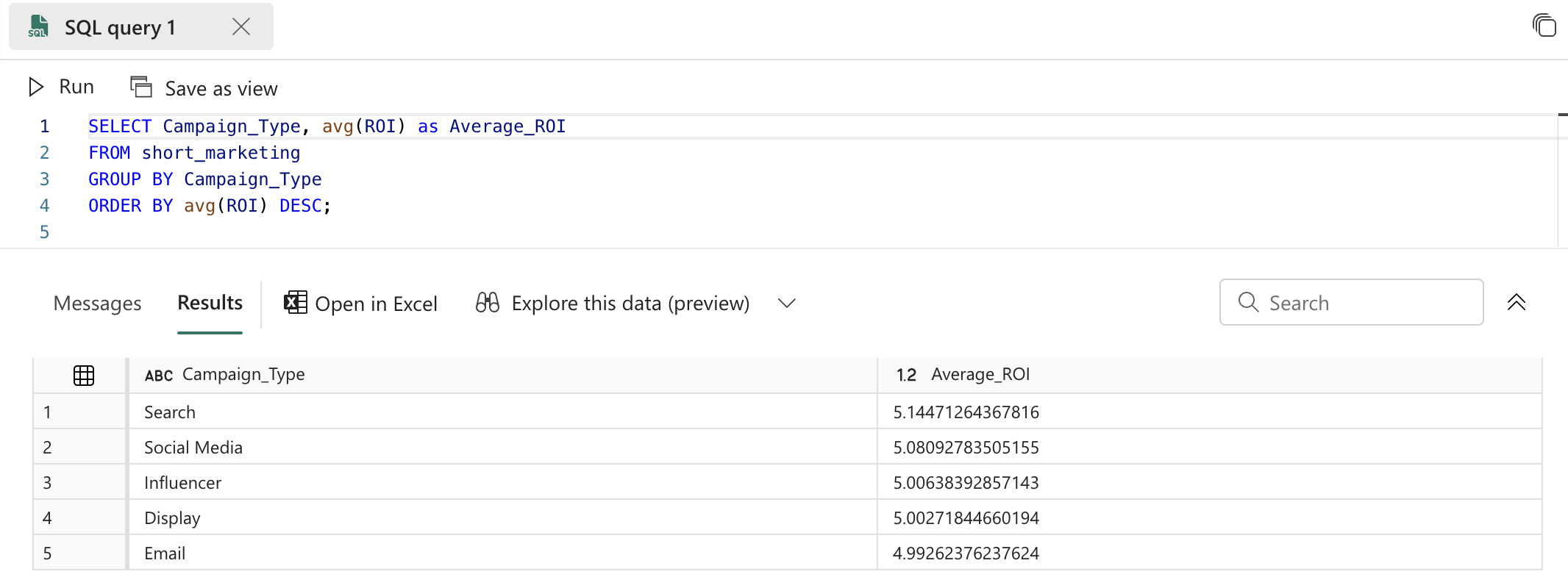Close the SQL query 1 tab

tap(241, 26)
